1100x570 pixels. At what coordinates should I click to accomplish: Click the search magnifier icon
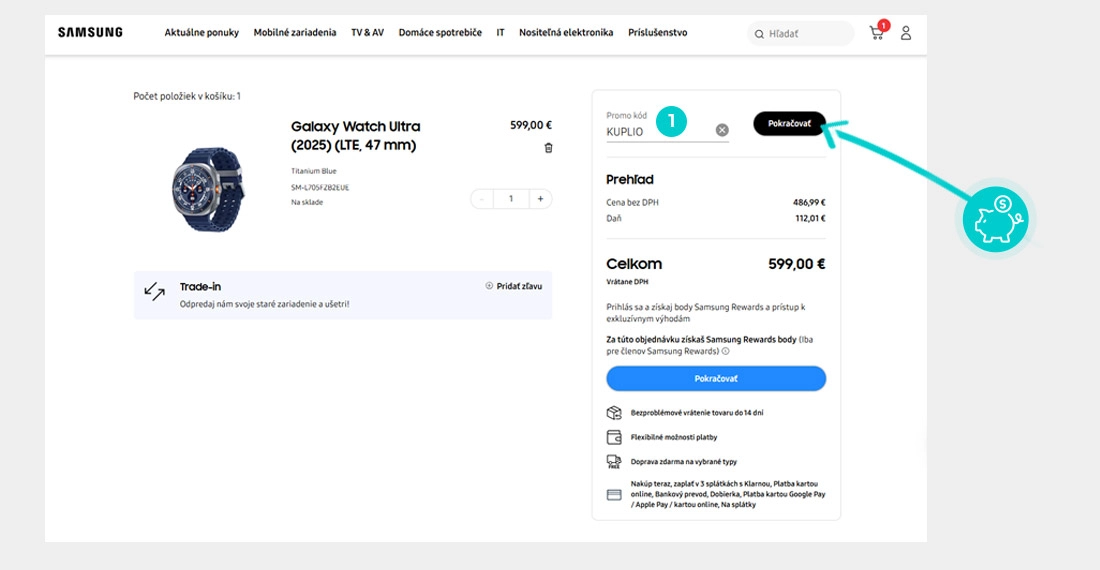(759, 34)
